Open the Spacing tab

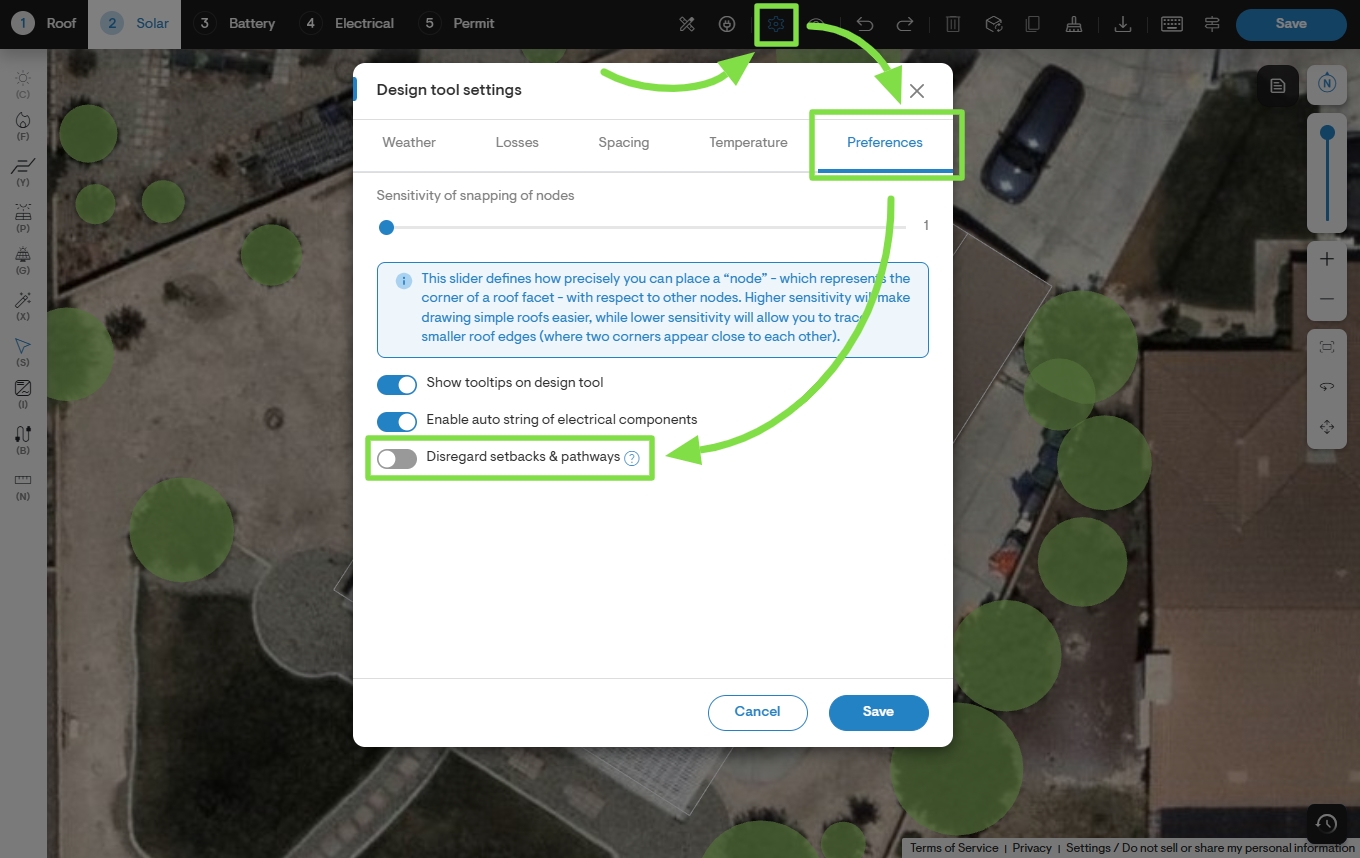click(624, 142)
